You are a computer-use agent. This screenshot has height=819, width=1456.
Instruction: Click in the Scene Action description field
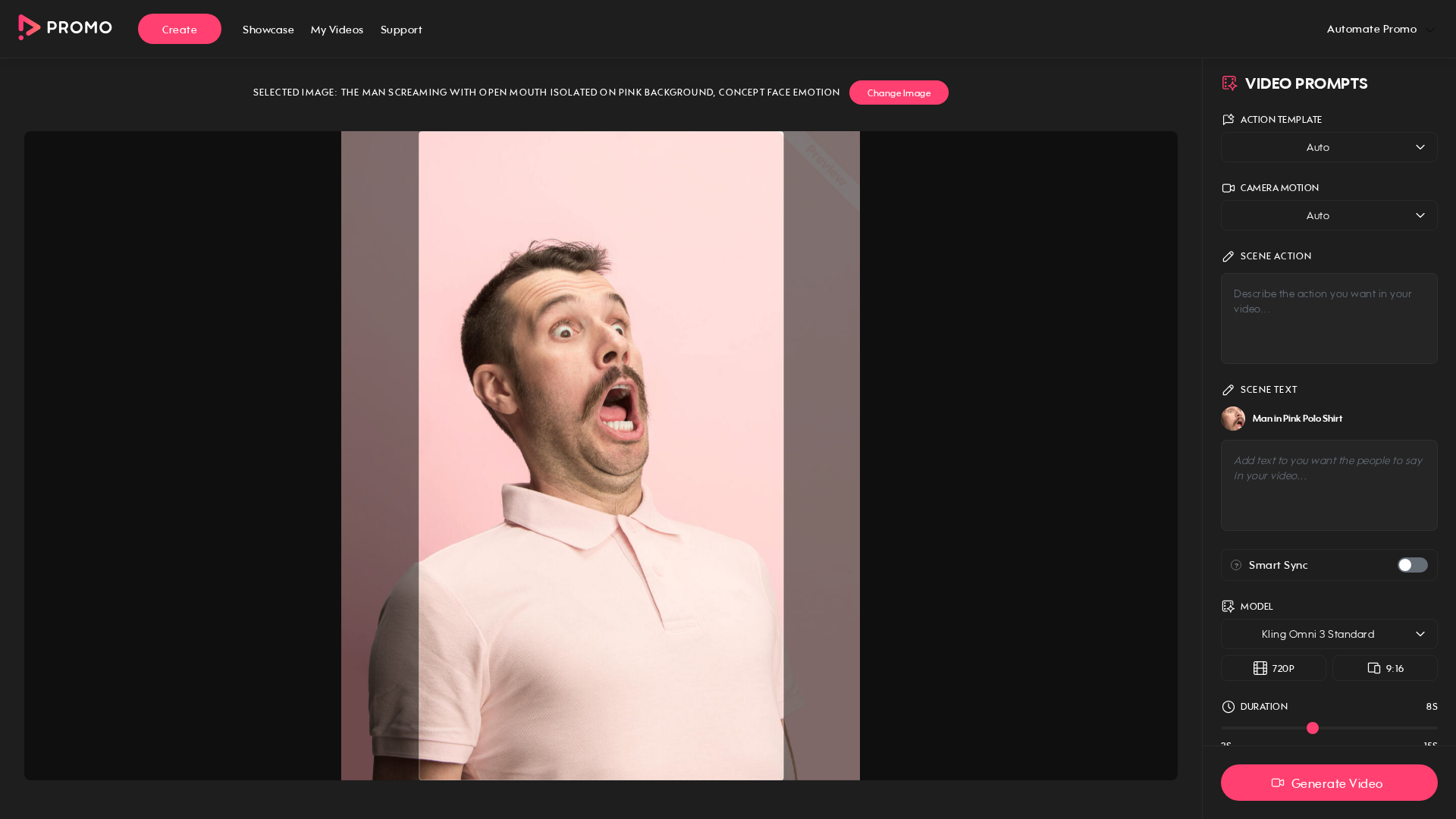1329,318
